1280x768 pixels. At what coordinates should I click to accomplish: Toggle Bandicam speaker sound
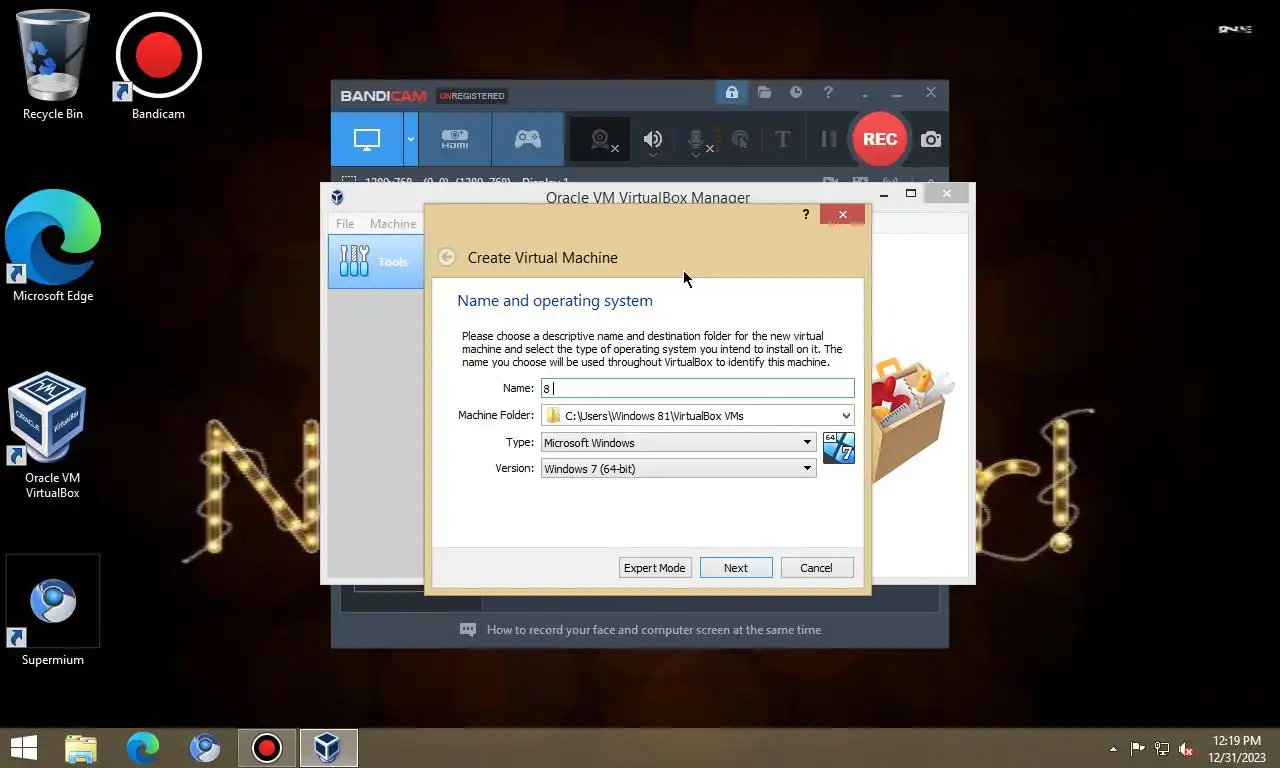tap(653, 140)
